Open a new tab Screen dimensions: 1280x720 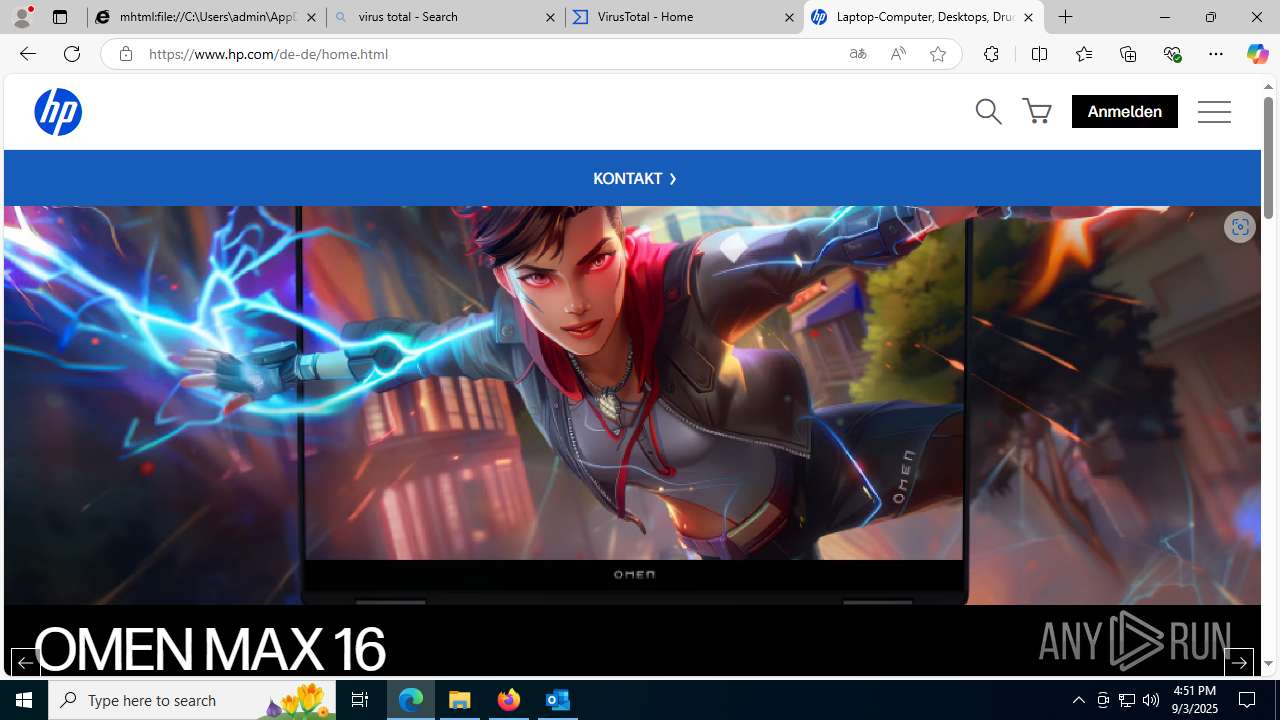1066,17
